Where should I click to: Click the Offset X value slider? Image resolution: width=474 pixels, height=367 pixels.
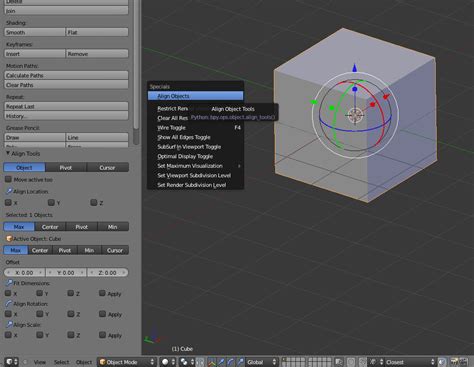(25, 273)
